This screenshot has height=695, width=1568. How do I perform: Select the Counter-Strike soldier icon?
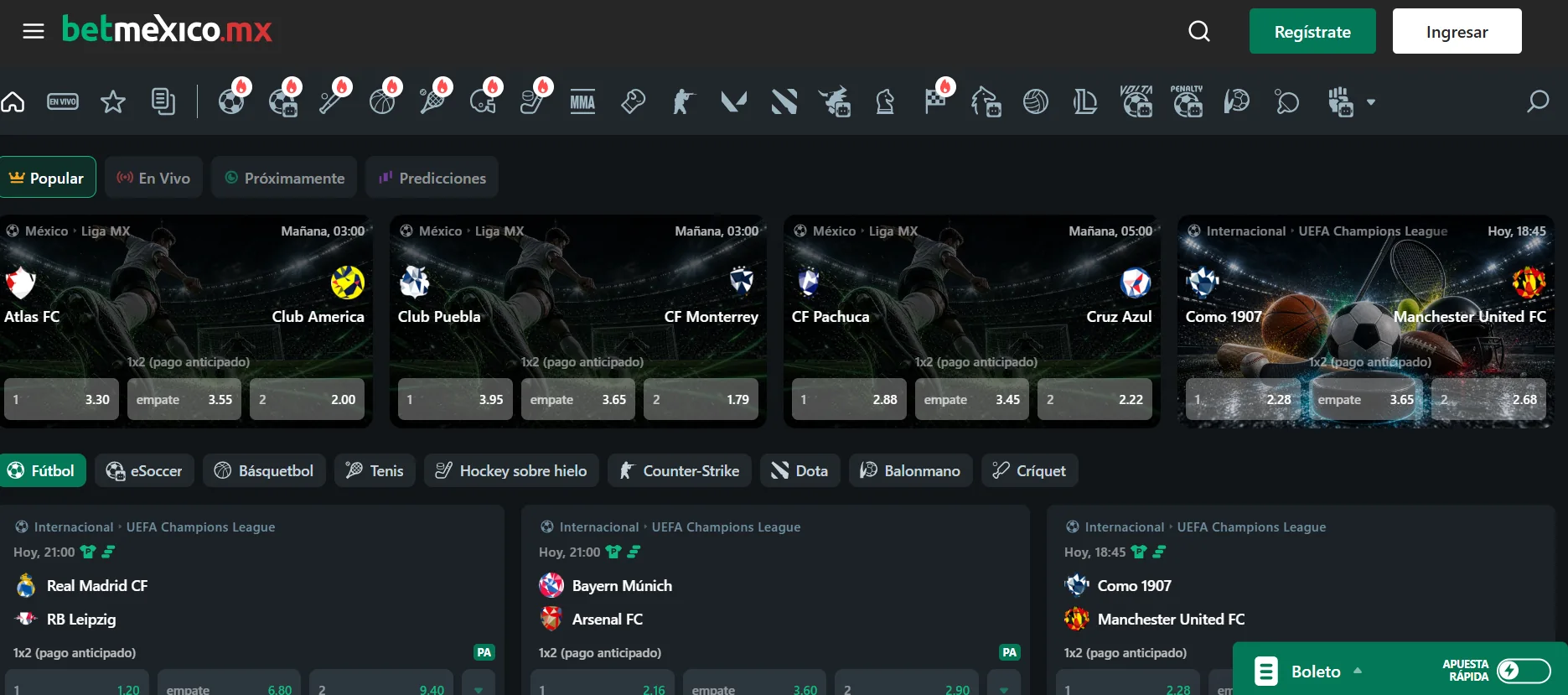pos(684,102)
